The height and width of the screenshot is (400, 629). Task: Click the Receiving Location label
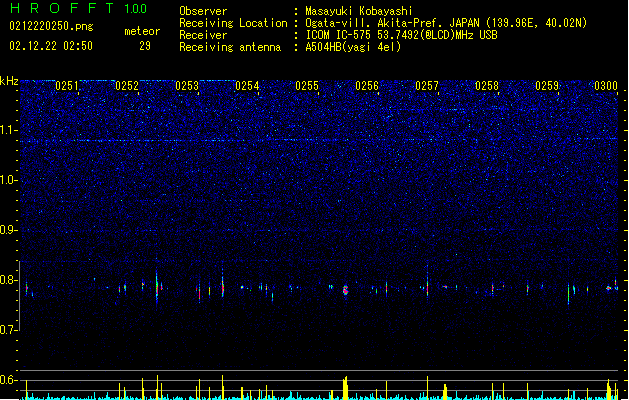(x=233, y=23)
